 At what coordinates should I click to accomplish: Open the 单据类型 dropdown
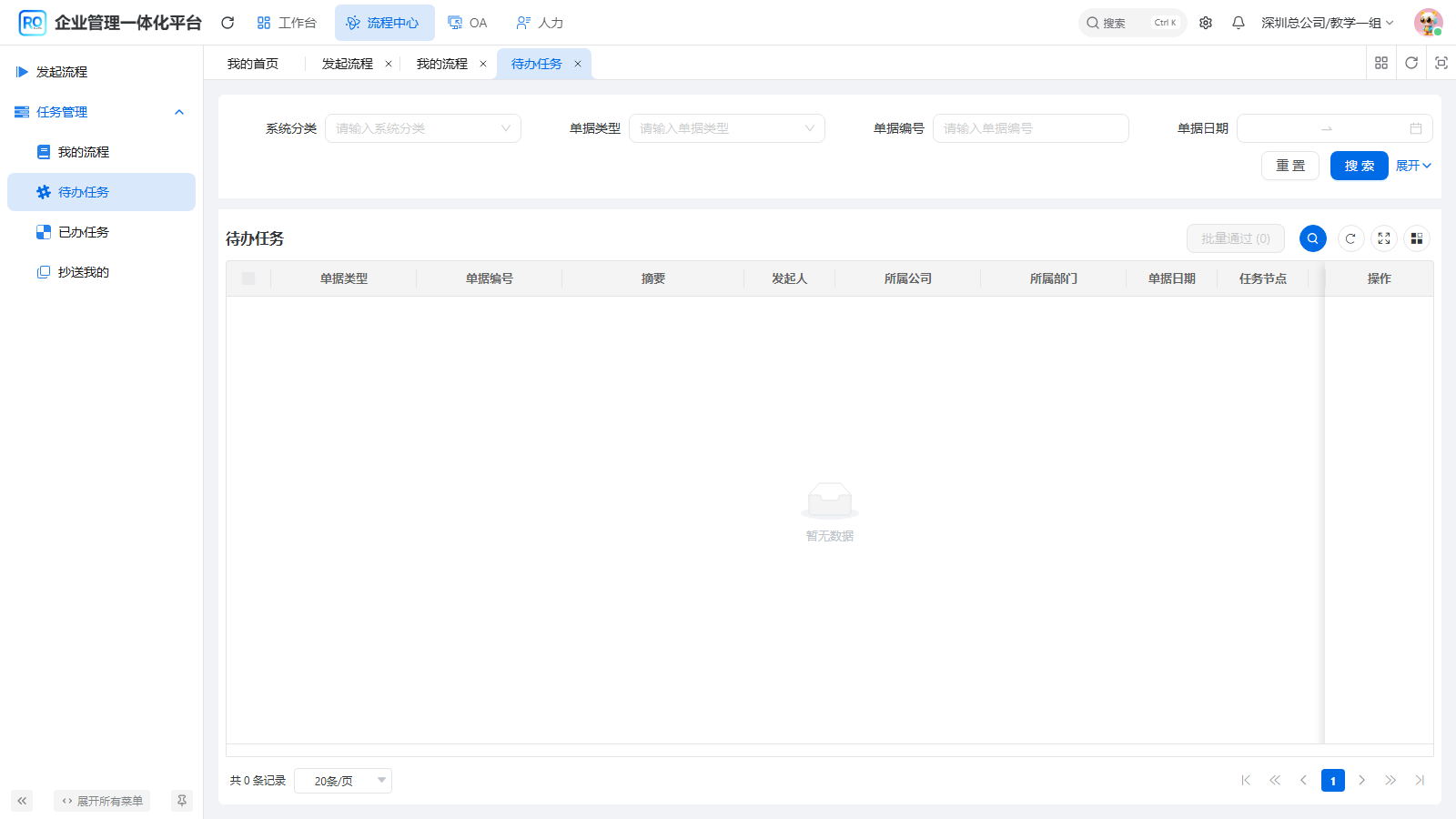(x=727, y=128)
